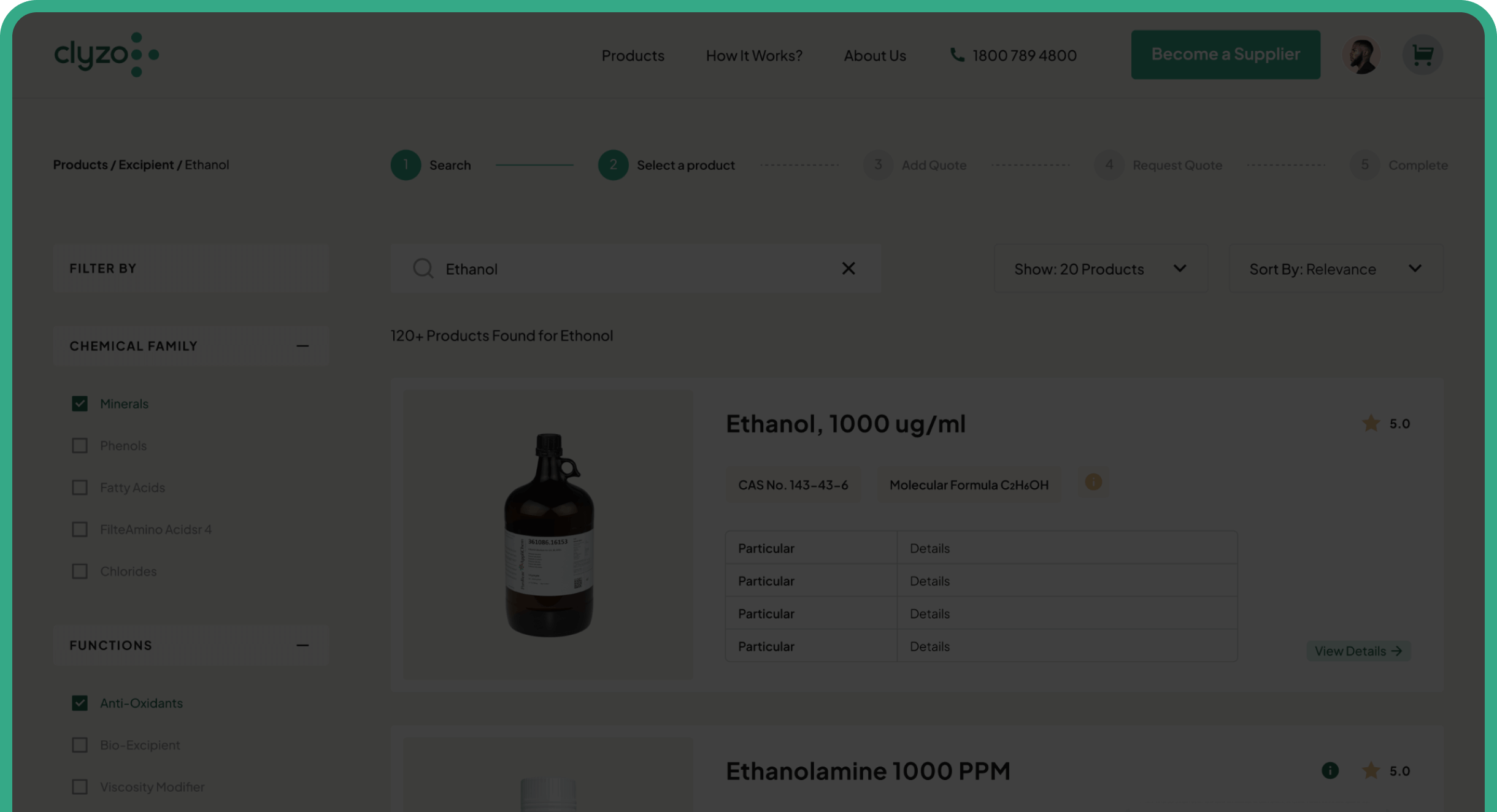Open the shopping cart icon
This screenshot has height=812, width=1497.
coord(1423,55)
